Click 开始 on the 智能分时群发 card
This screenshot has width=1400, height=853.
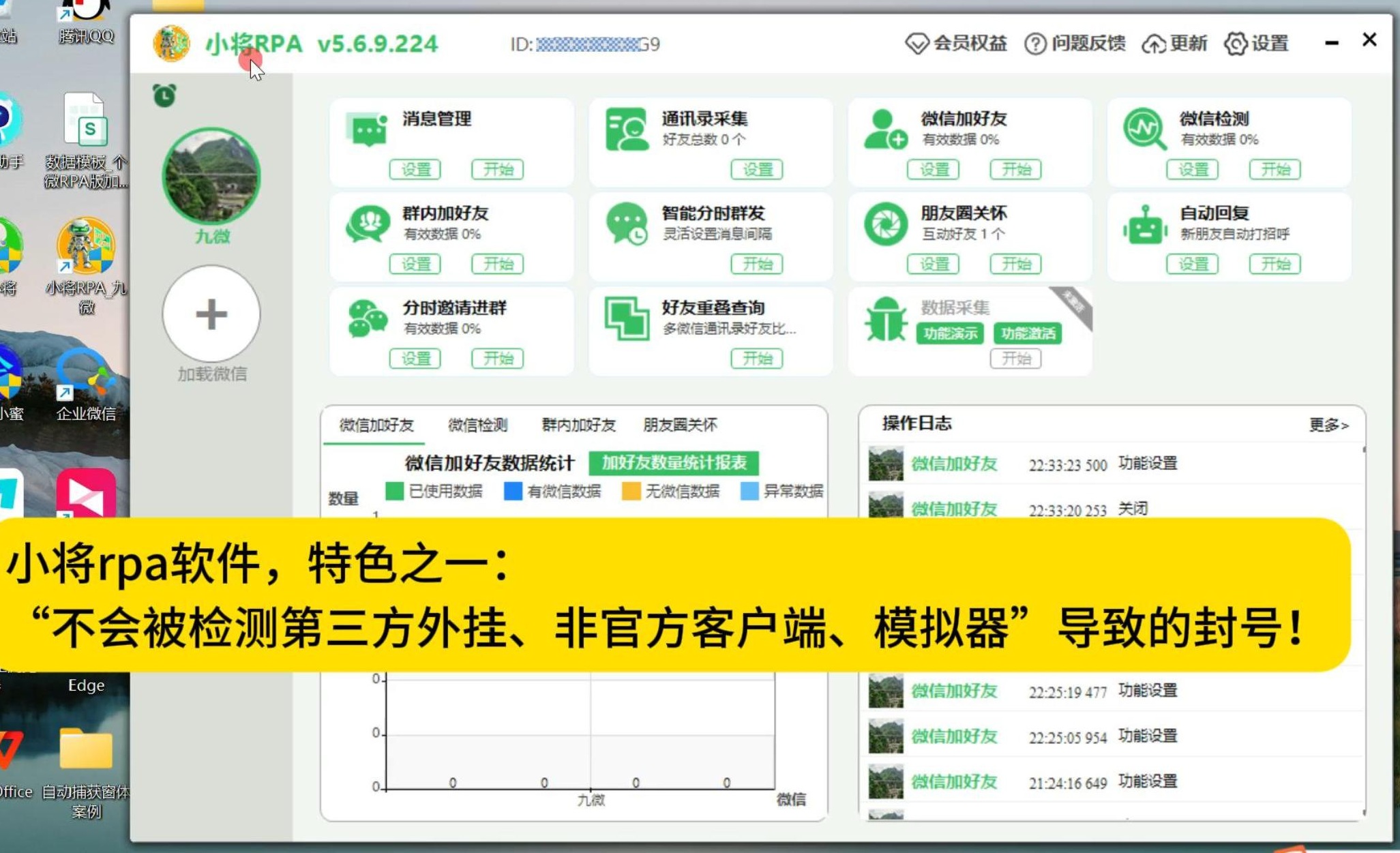click(x=757, y=264)
